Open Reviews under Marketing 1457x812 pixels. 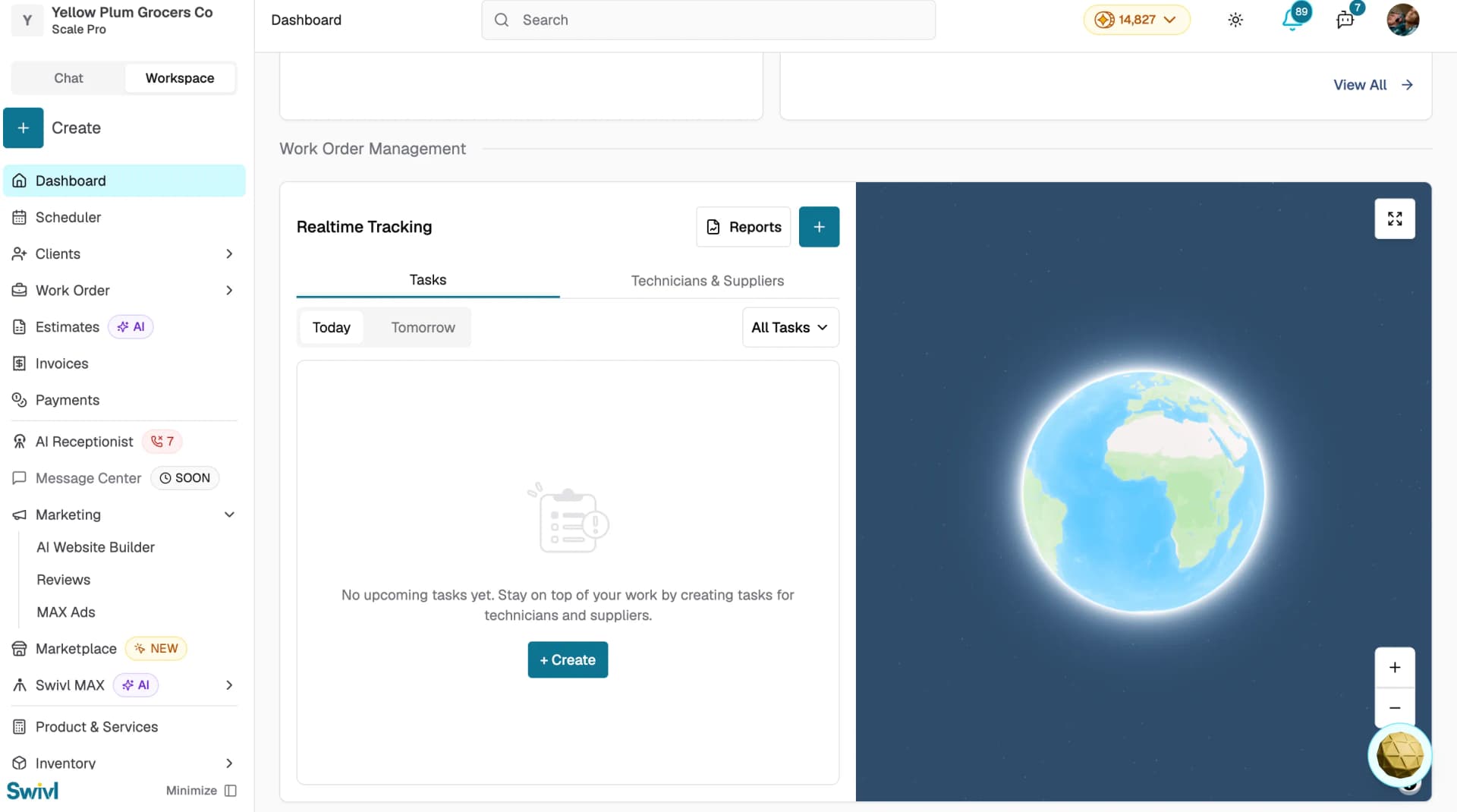[64, 580]
